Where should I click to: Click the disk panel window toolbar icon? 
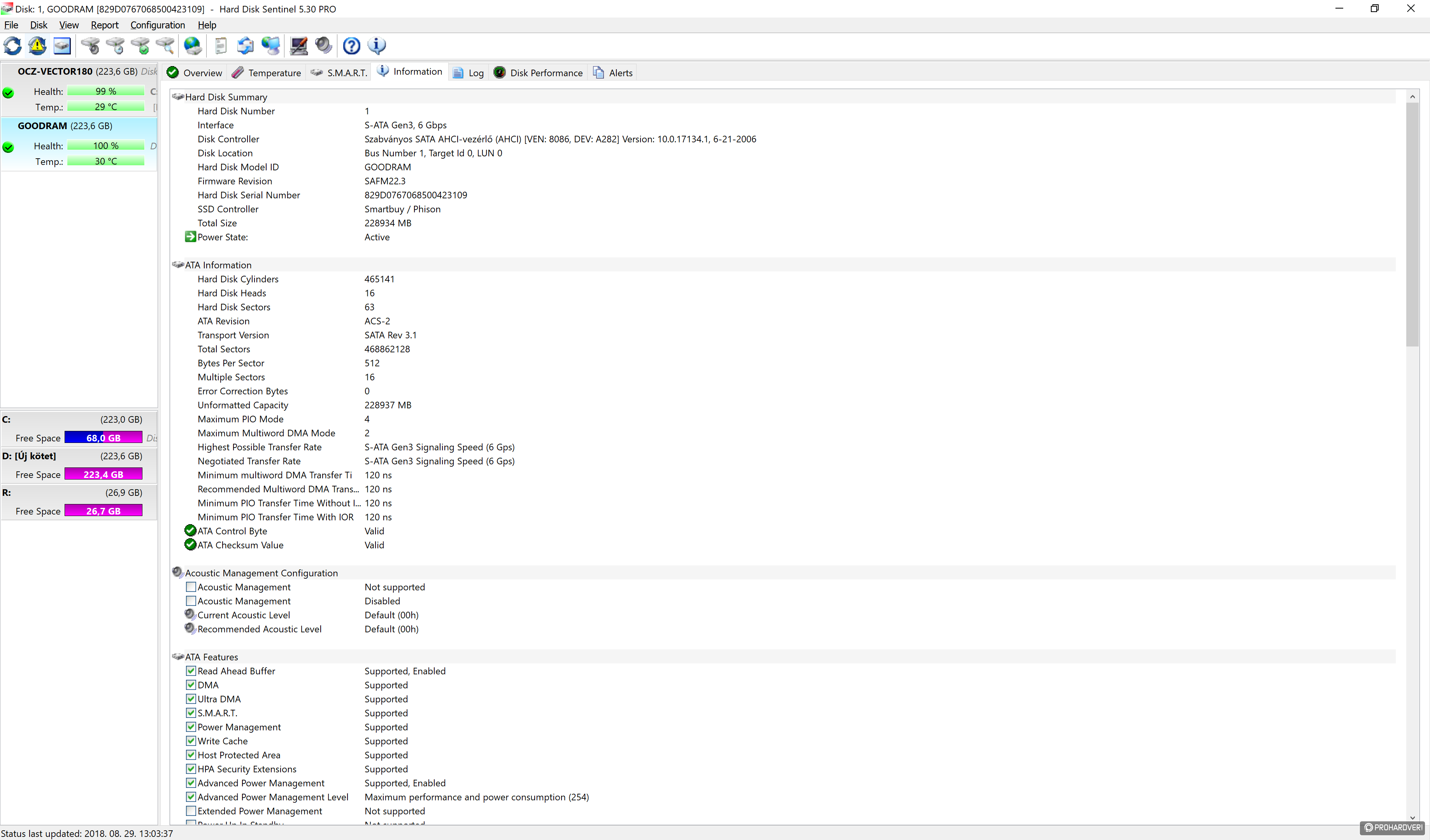[62, 45]
